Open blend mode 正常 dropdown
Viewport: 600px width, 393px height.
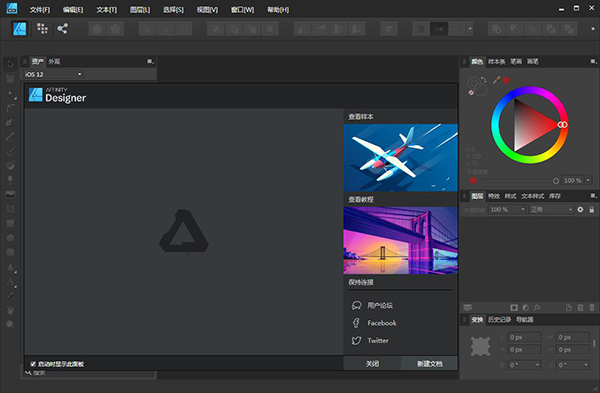tap(551, 209)
